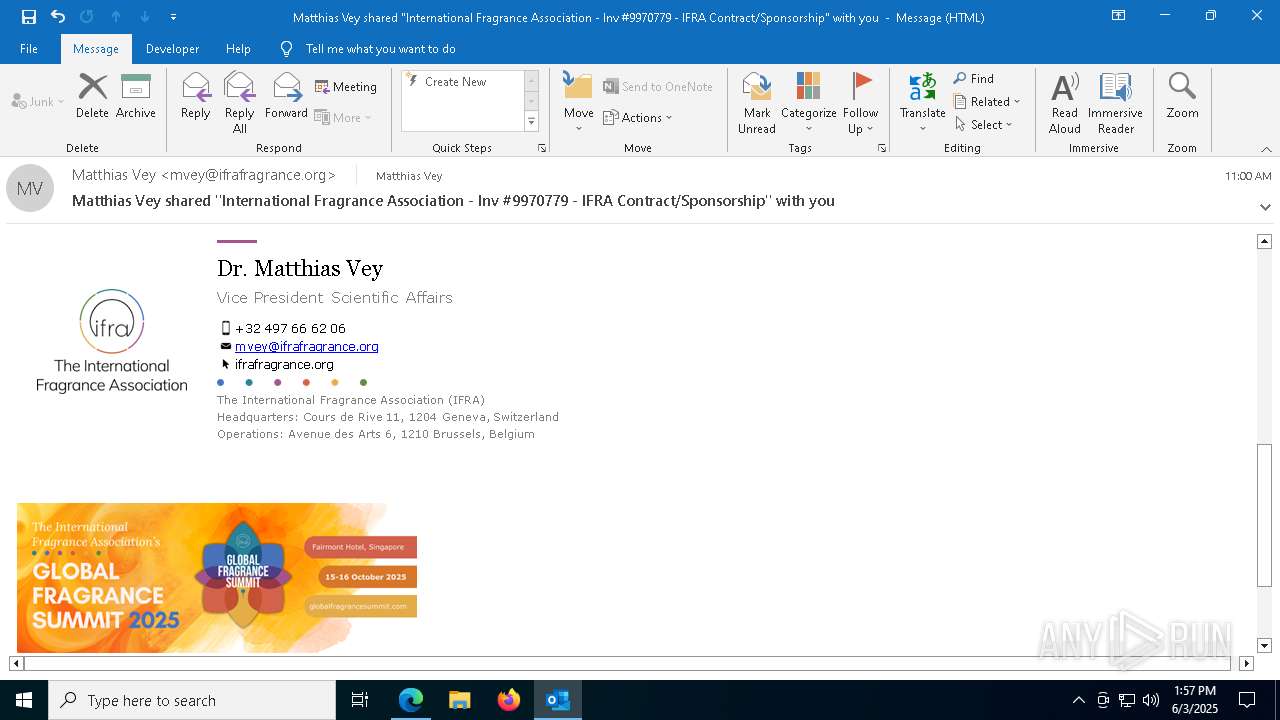Click the MV sender avatar

(30, 188)
